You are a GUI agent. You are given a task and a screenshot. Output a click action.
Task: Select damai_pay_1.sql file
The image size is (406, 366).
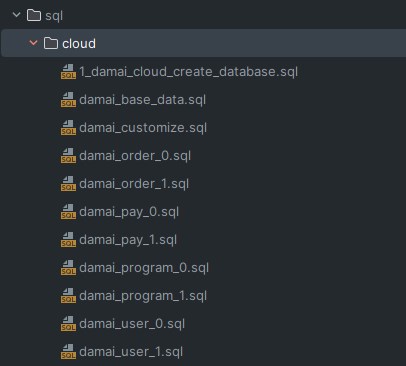tap(128, 240)
